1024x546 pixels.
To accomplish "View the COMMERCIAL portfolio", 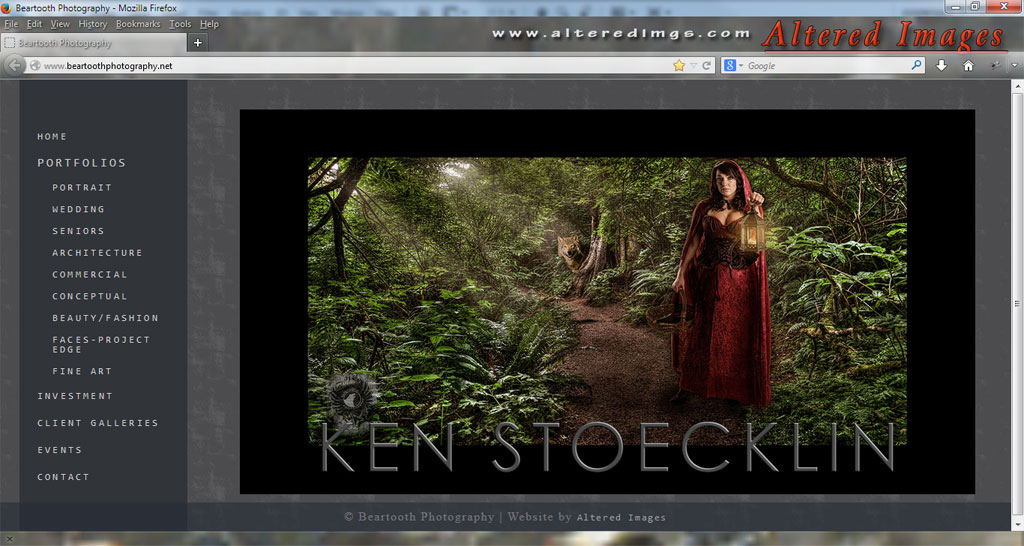I will [89, 274].
